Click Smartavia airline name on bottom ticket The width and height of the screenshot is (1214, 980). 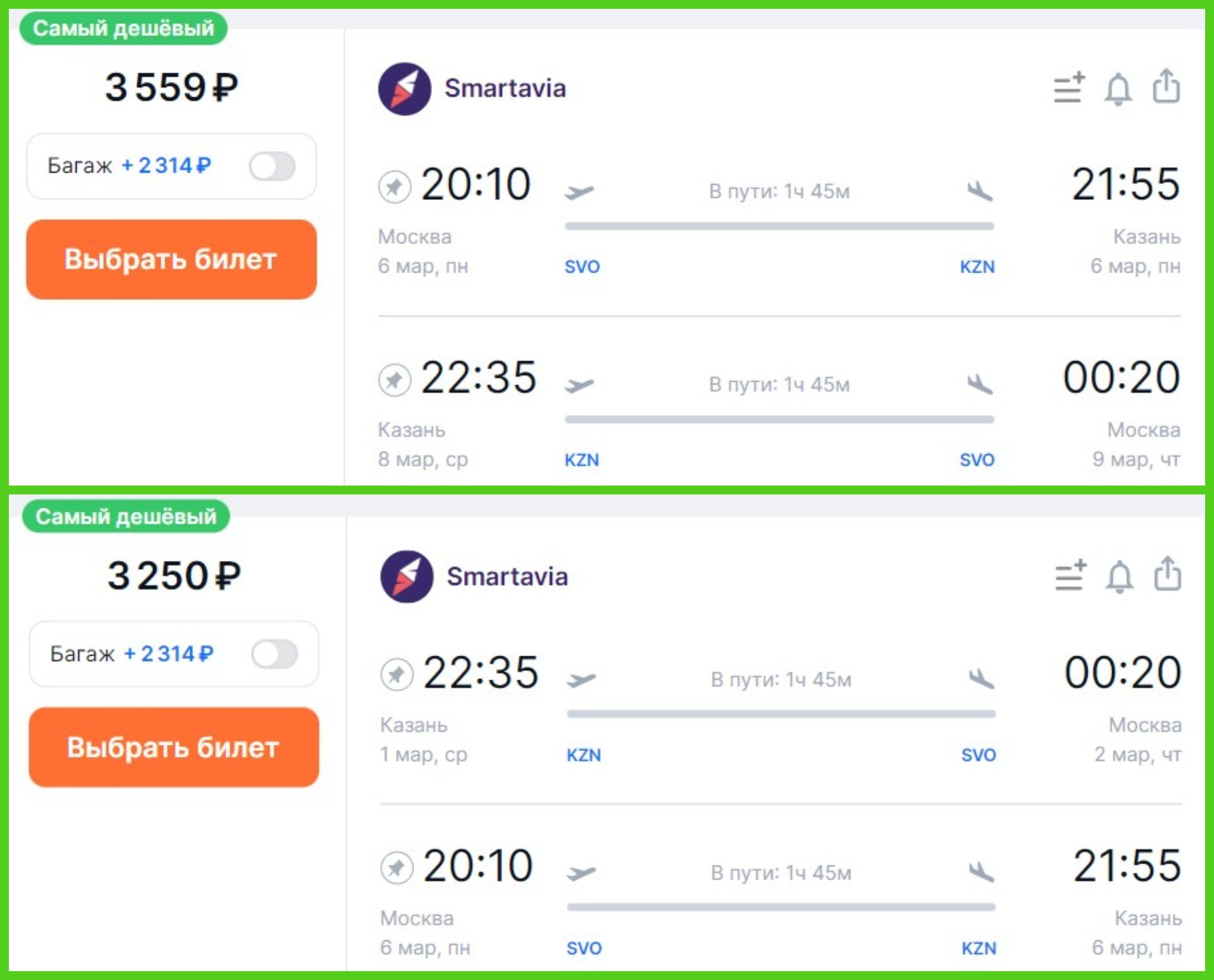pos(507,577)
